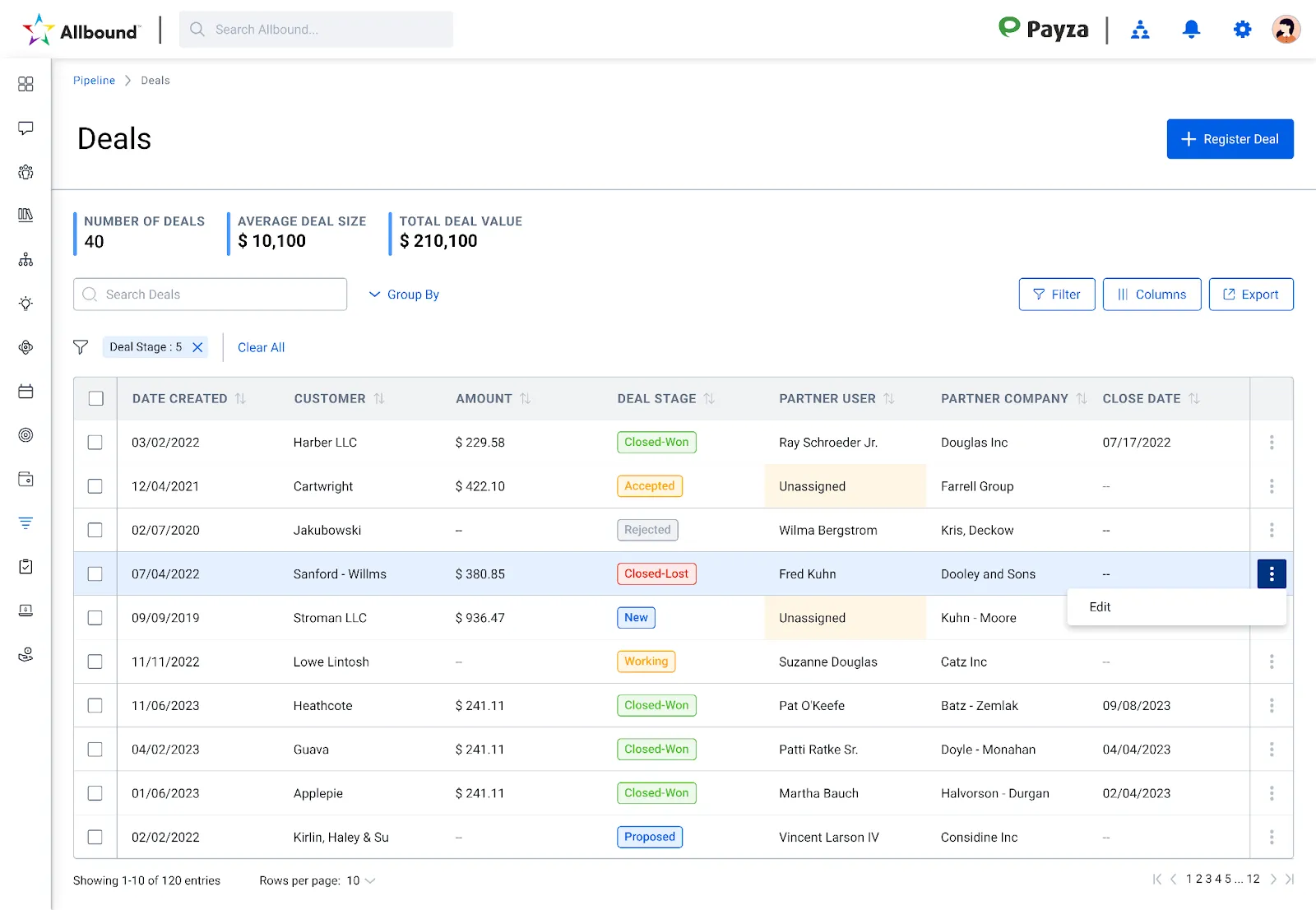Select the Sanford - Willms row checkbox
Screen dimensions: 1316x910
(x=95, y=573)
